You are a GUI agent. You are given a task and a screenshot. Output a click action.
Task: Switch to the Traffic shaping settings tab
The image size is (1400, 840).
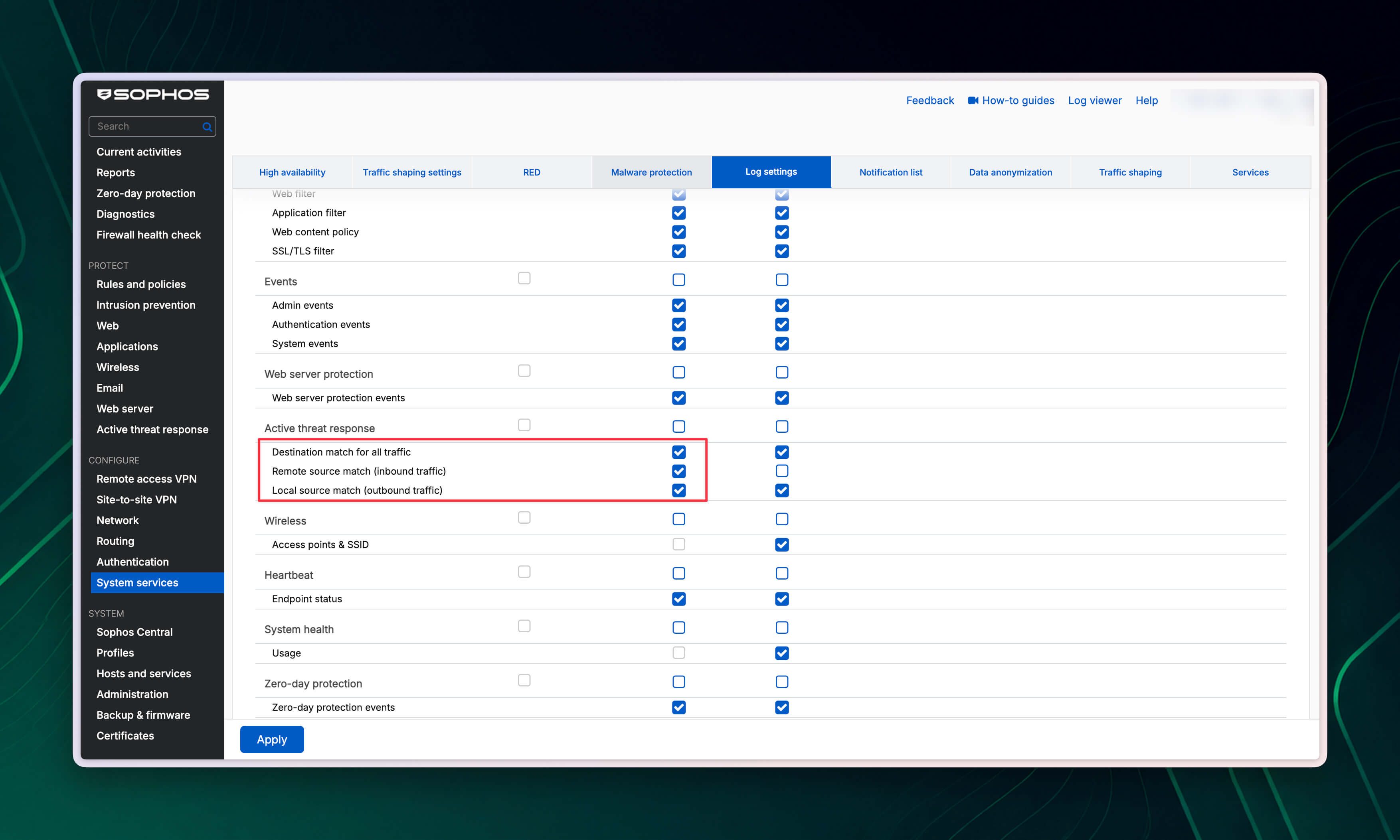tap(412, 172)
